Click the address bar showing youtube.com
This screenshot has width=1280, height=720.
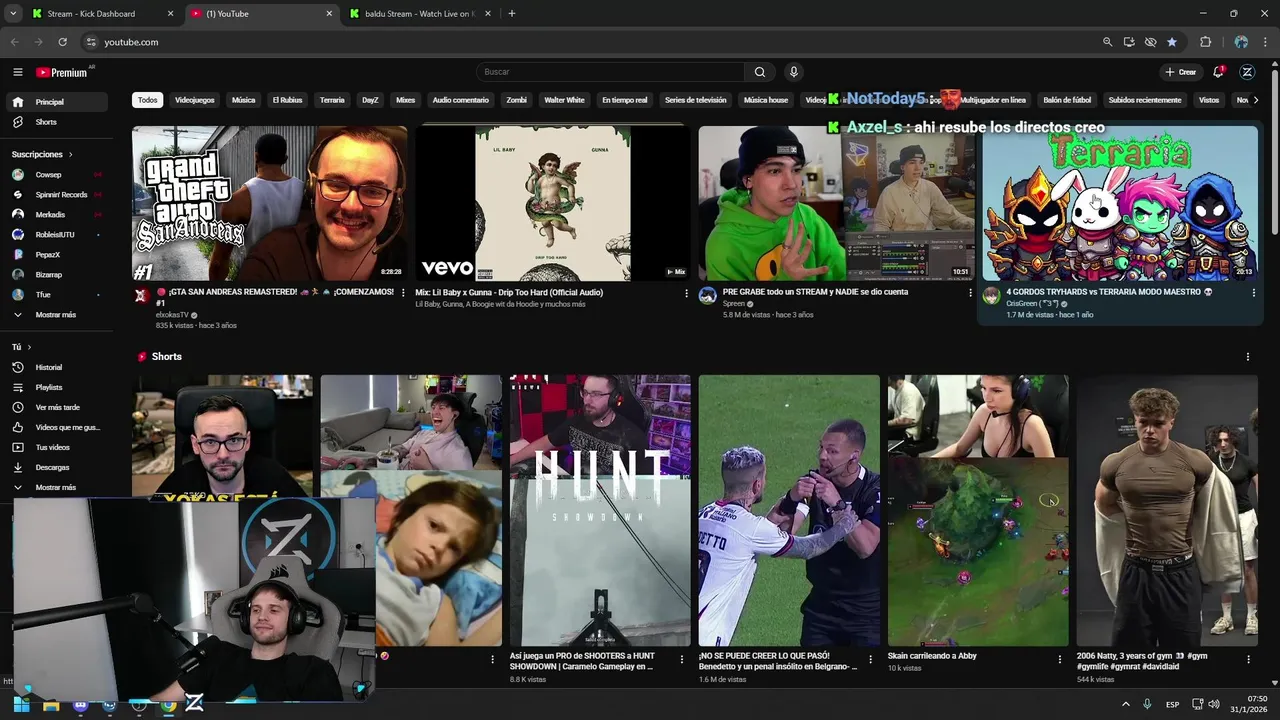tap(590, 42)
